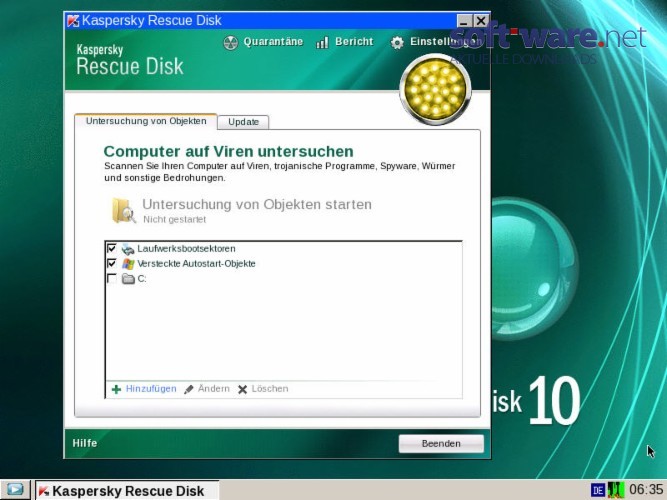
Task: Click the Bericht bar chart icon
Action: (322, 42)
